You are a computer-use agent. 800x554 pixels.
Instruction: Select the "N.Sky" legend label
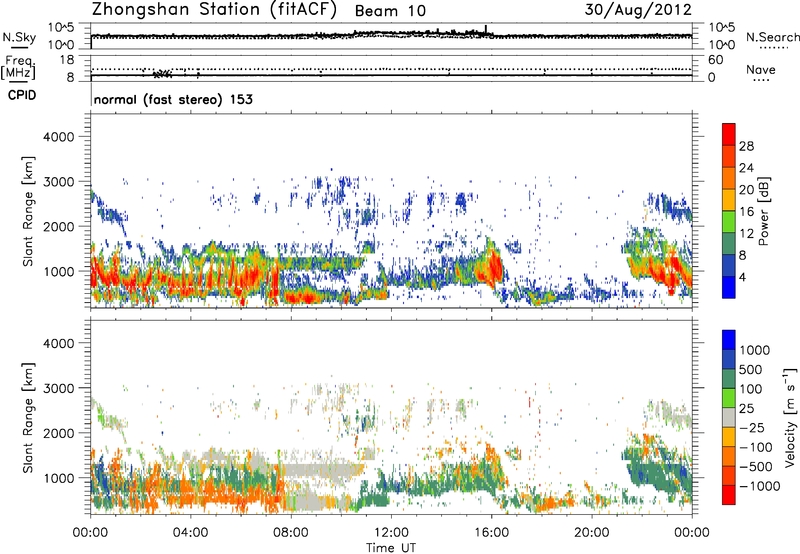click(19, 37)
